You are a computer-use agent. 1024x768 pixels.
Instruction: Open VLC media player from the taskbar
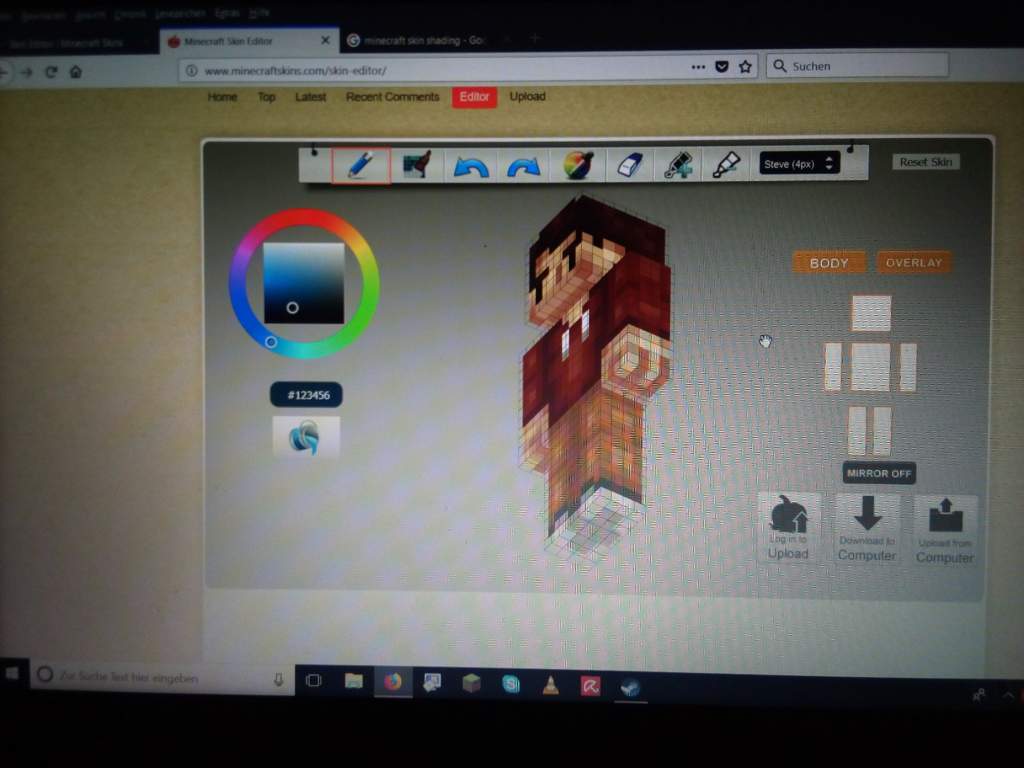551,685
